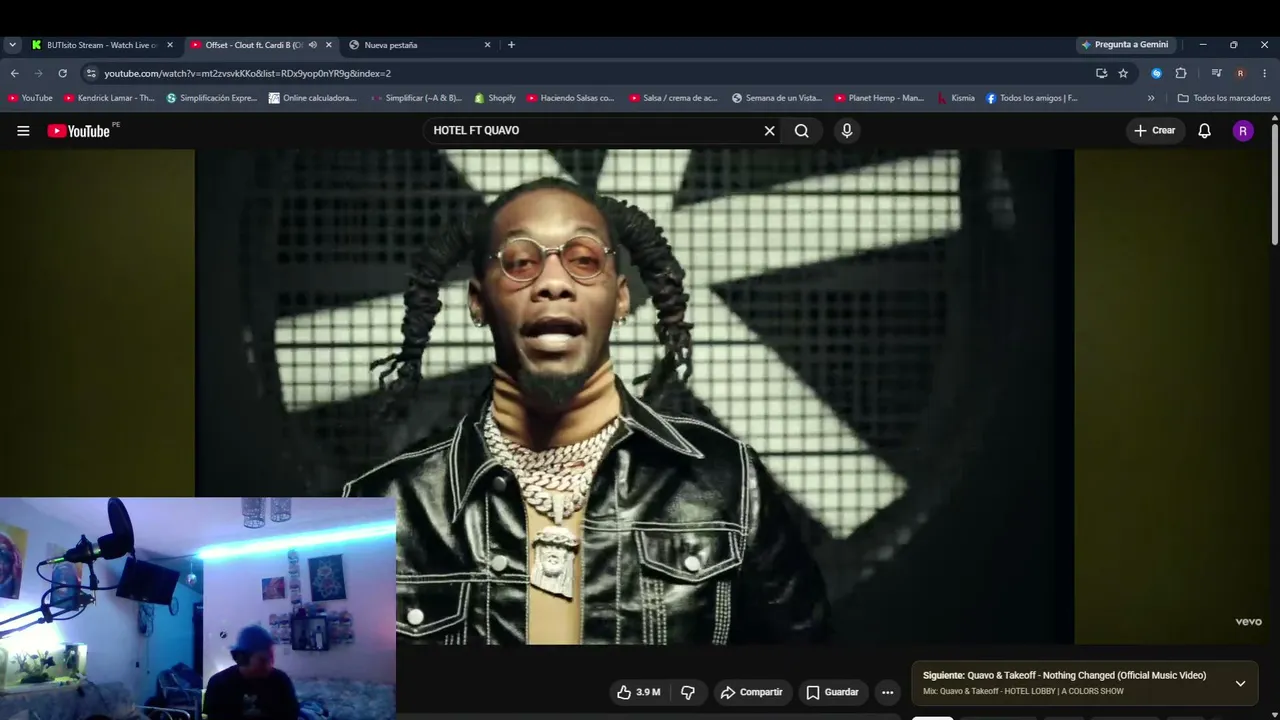
Task: Open media controls in Chrome toolbar
Action: click(1216, 73)
